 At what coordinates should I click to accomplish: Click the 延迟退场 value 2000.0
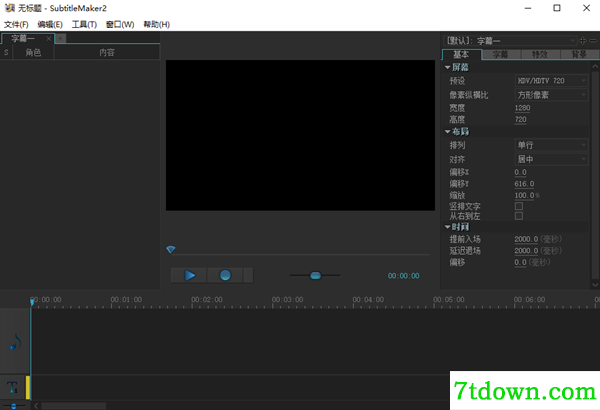click(x=526, y=251)
